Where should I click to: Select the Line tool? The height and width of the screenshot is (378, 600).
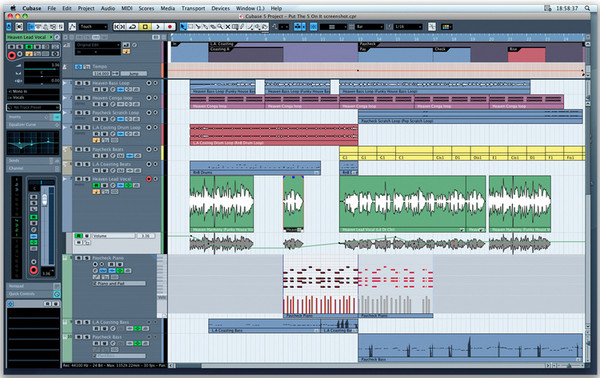(x=250, y=27)
